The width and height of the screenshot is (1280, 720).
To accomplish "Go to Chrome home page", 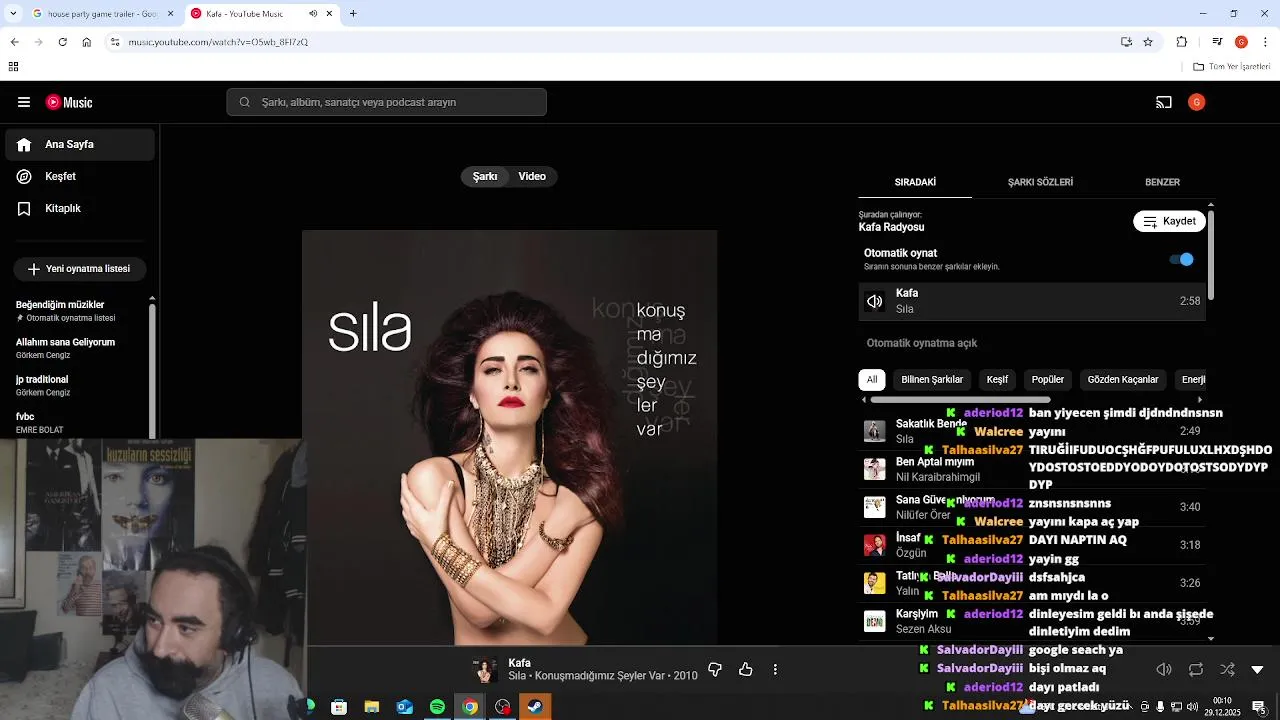I will point(87,42).
